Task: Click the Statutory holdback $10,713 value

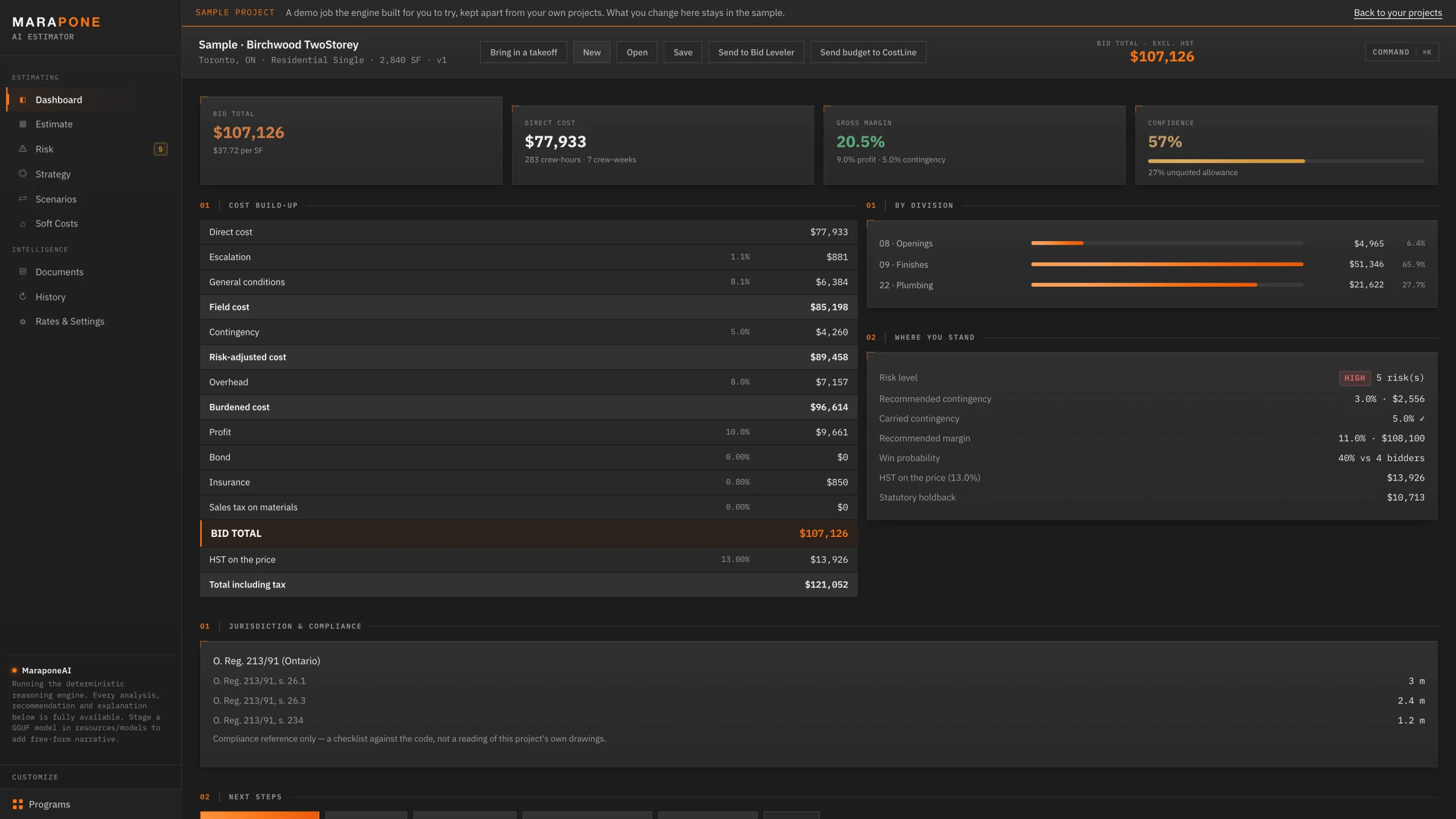Action: coord(1405,498)
